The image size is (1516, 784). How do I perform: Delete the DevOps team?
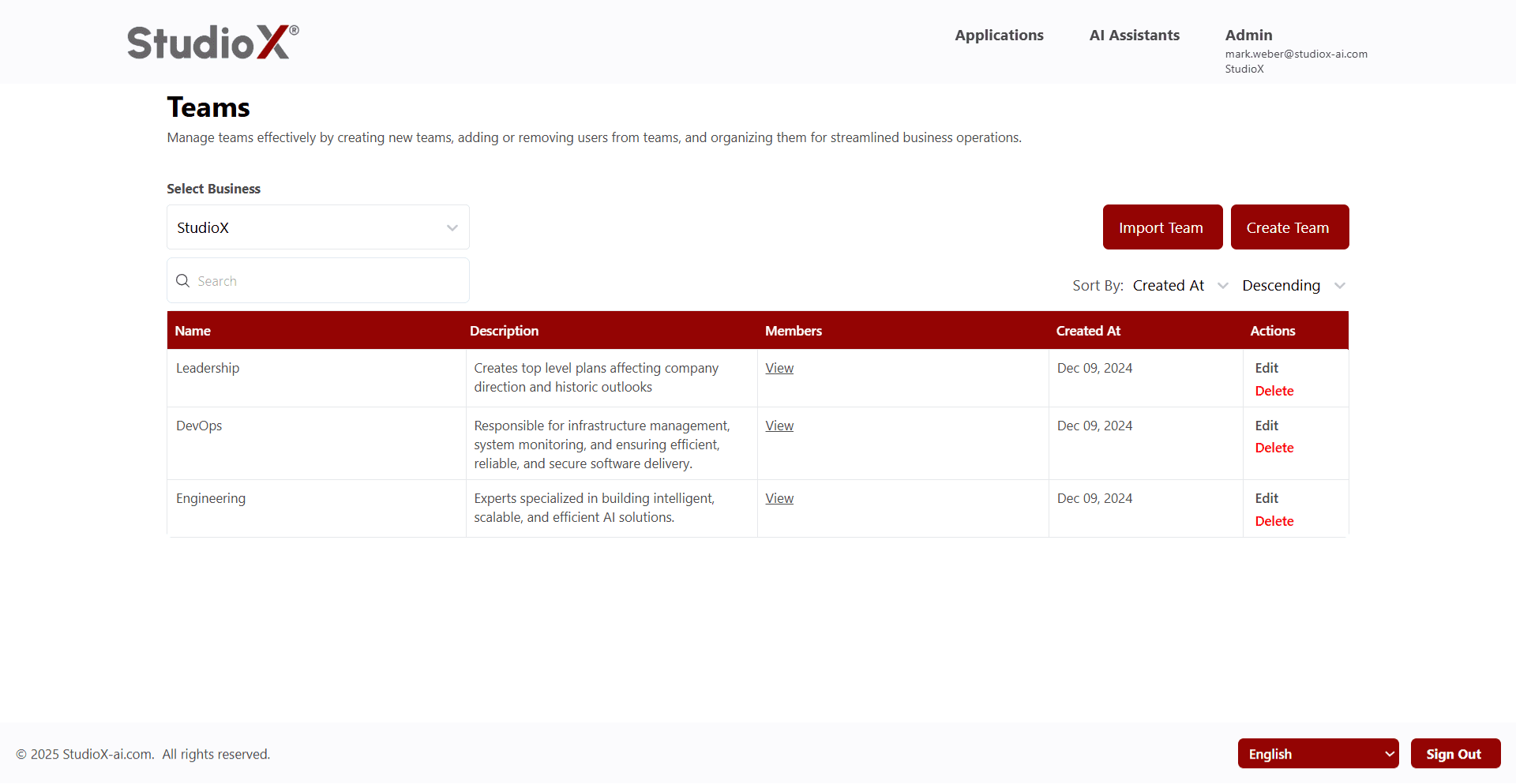pos(1274,448)
